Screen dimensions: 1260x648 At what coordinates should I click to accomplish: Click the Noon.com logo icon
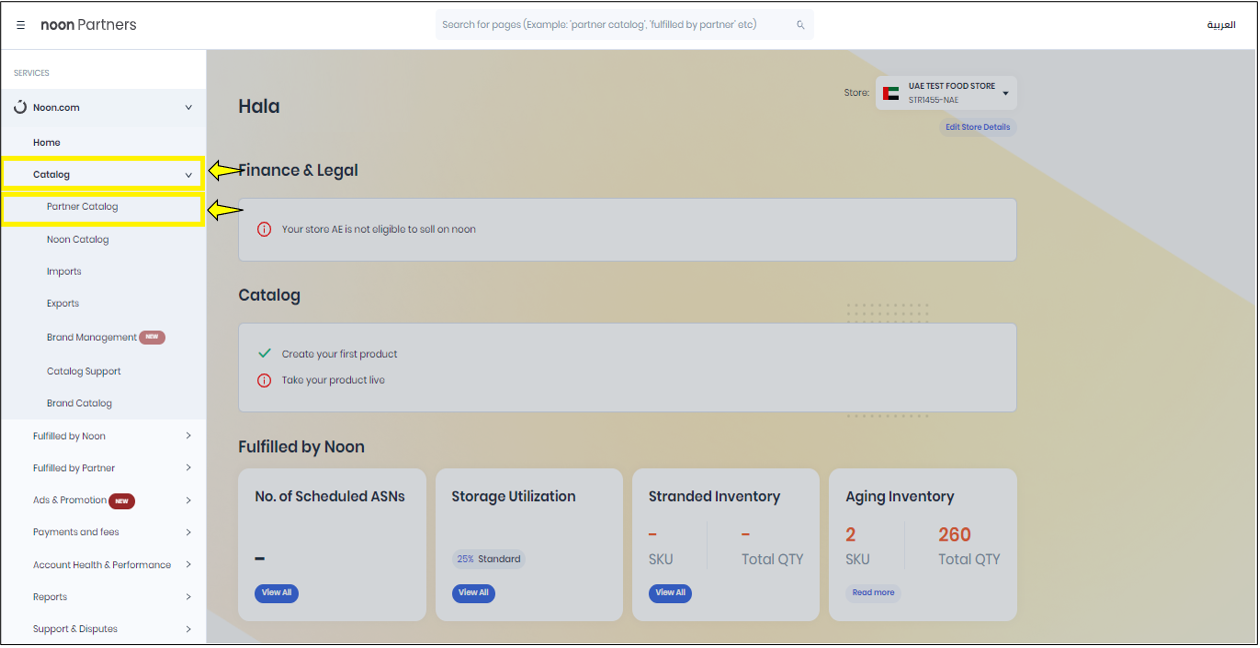click(20, 107)
